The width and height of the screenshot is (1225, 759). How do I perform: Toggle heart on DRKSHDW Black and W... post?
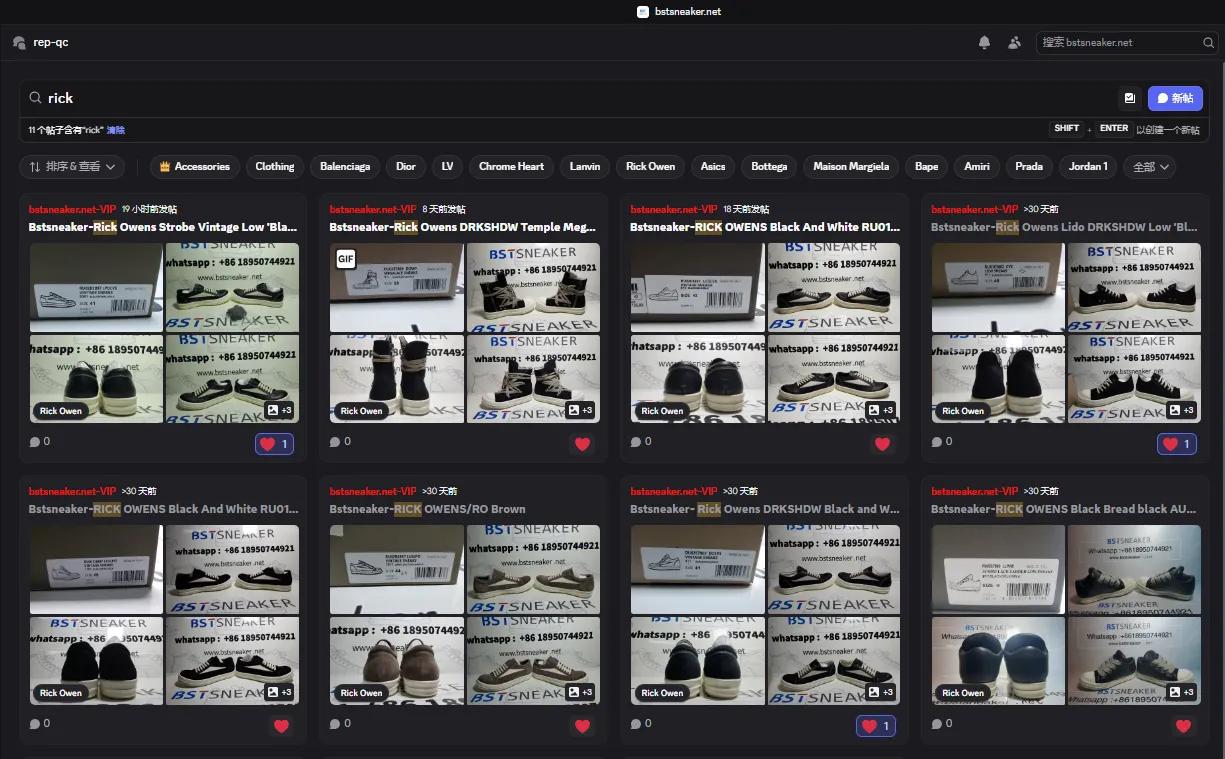[x=876, y=726]
